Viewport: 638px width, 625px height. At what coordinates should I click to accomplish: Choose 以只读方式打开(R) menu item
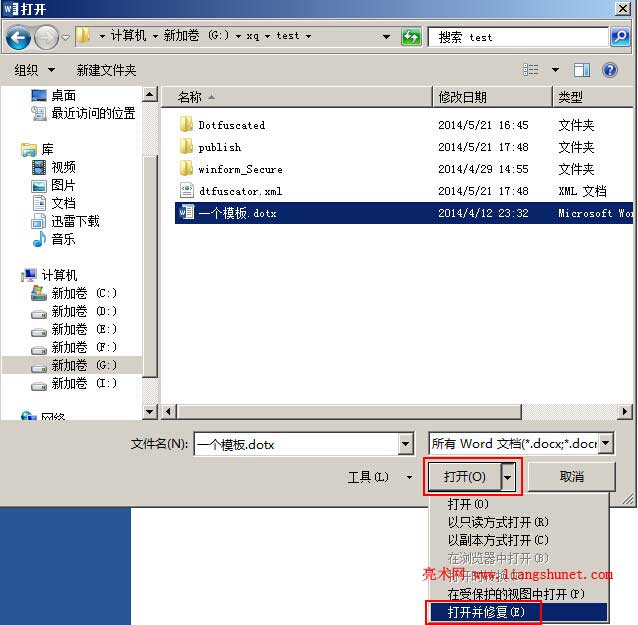click(x=519, y=522)
